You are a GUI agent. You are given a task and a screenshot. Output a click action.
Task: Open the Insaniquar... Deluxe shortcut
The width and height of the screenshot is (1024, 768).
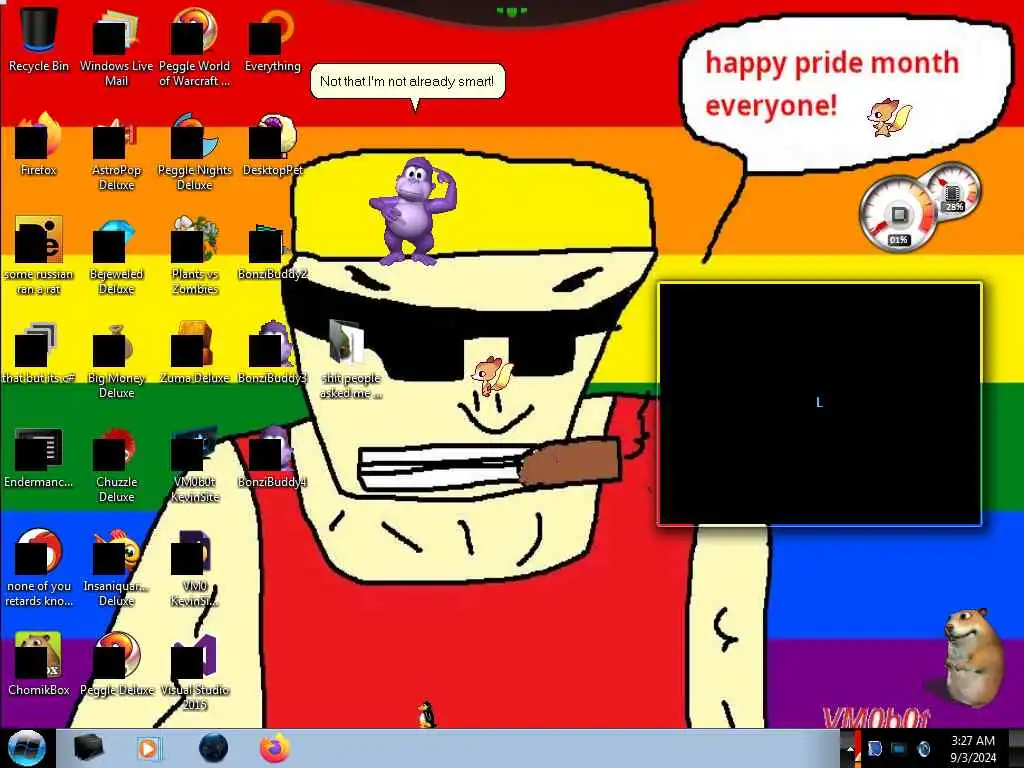[116, 568]
